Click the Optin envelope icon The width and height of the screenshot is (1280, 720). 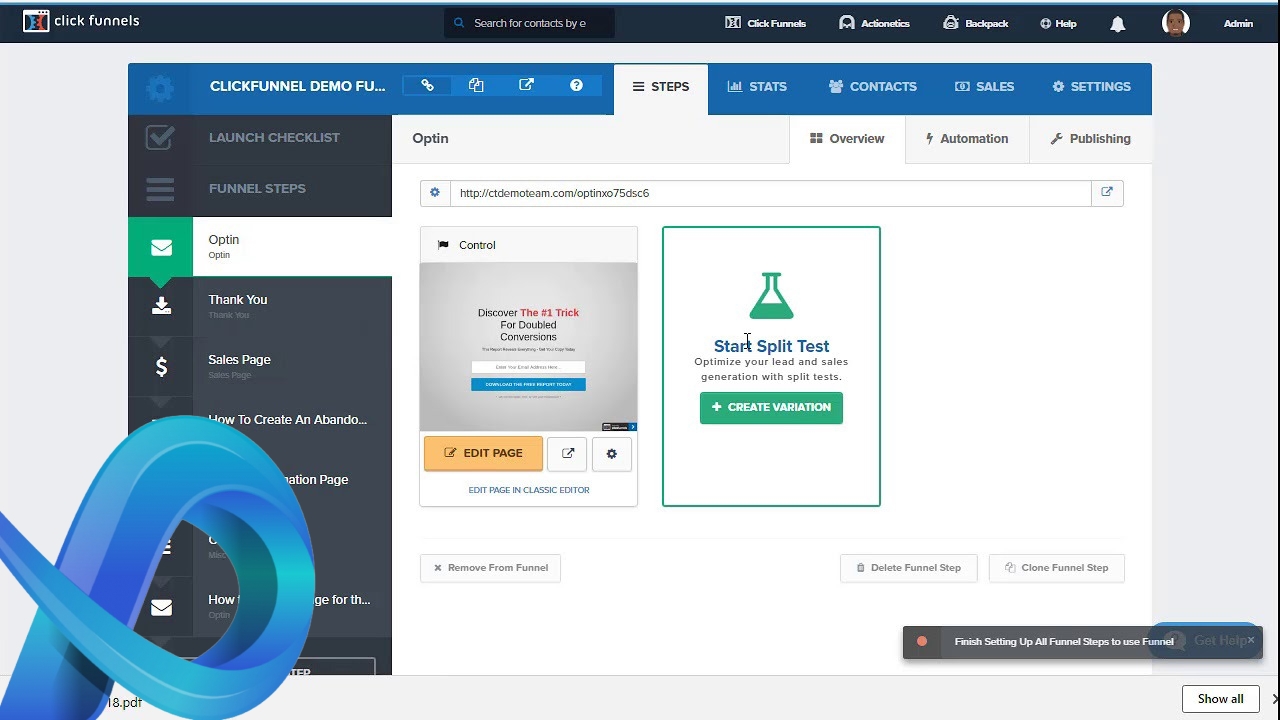[x=161, y=248]
